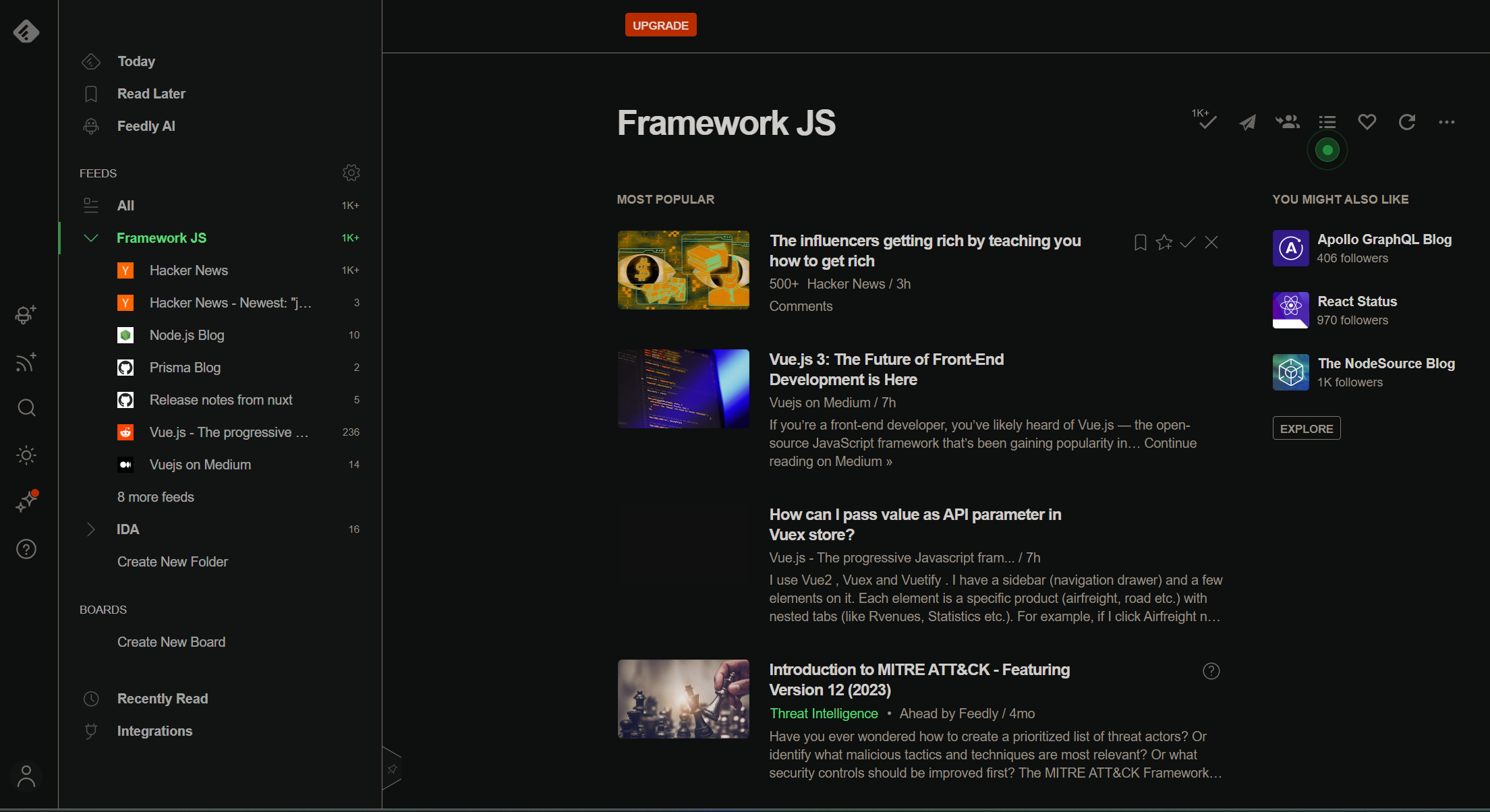This screenshot has height=812, width=1490.
Task: Mark influencers article as read checkmark
Action: click(x=1187, y=242)
